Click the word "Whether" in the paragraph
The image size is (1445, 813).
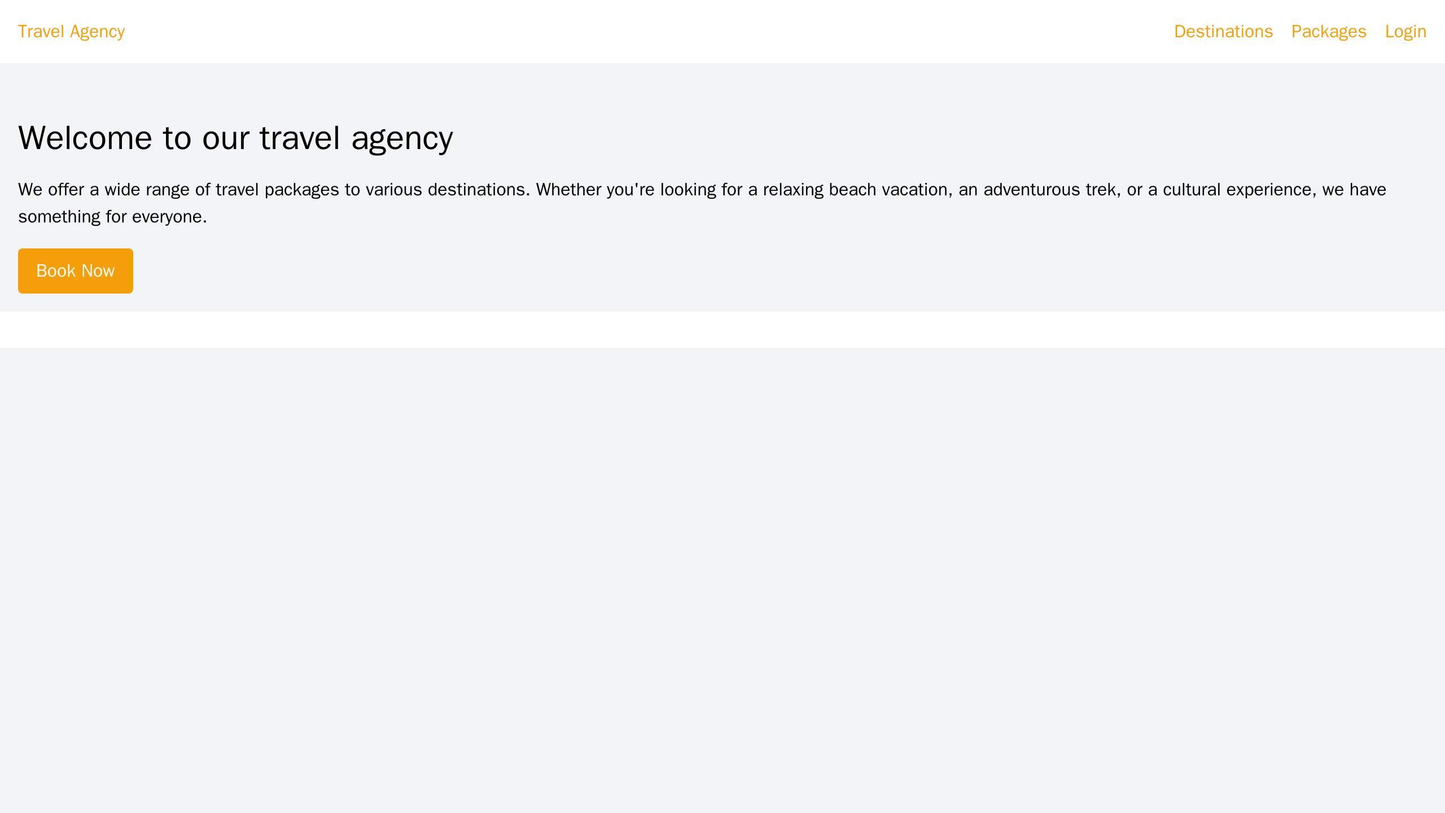(x=567, y=190)
